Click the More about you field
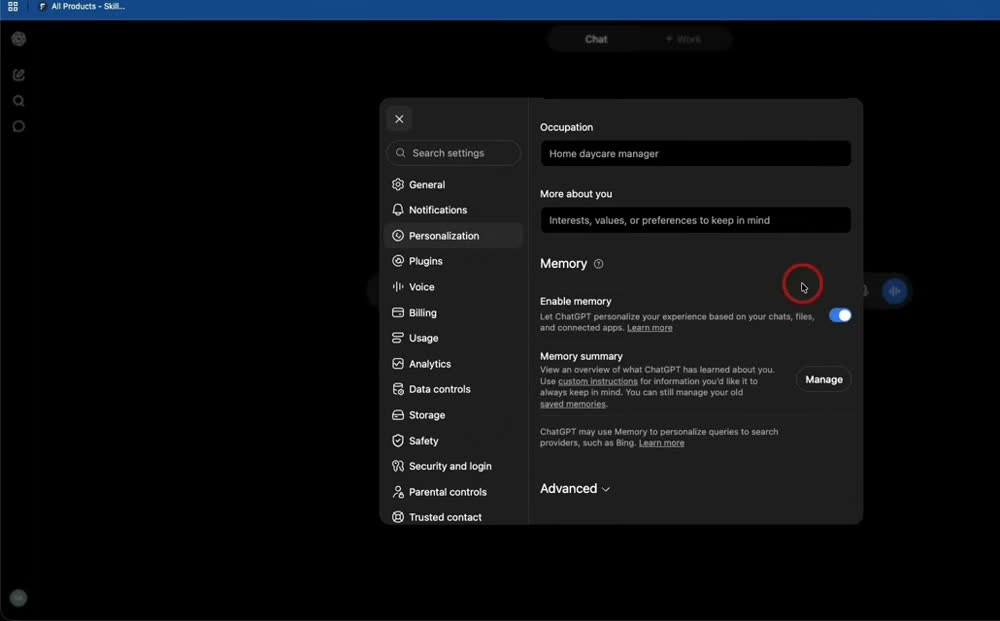 point(695,220)
